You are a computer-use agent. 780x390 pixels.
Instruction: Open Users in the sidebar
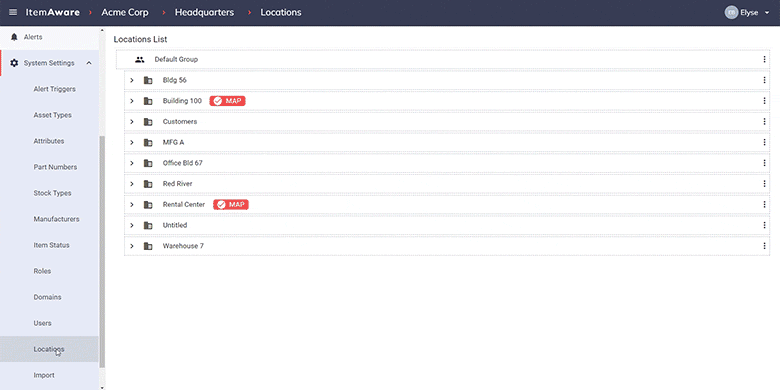pos(42,323)
